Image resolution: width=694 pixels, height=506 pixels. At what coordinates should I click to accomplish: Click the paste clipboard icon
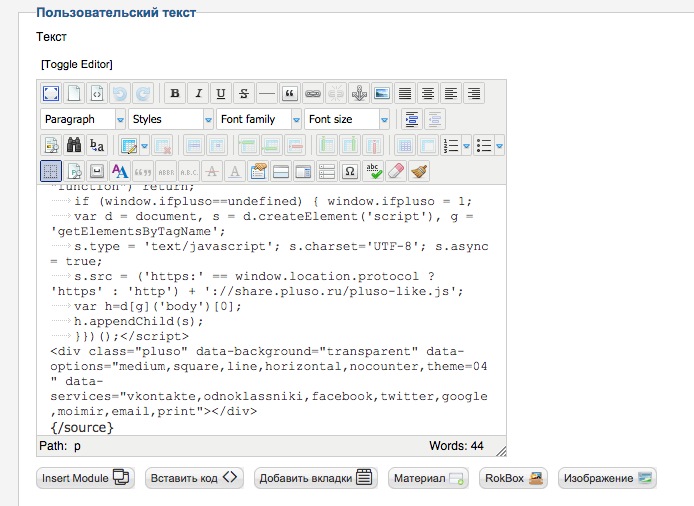coord(258,171)
